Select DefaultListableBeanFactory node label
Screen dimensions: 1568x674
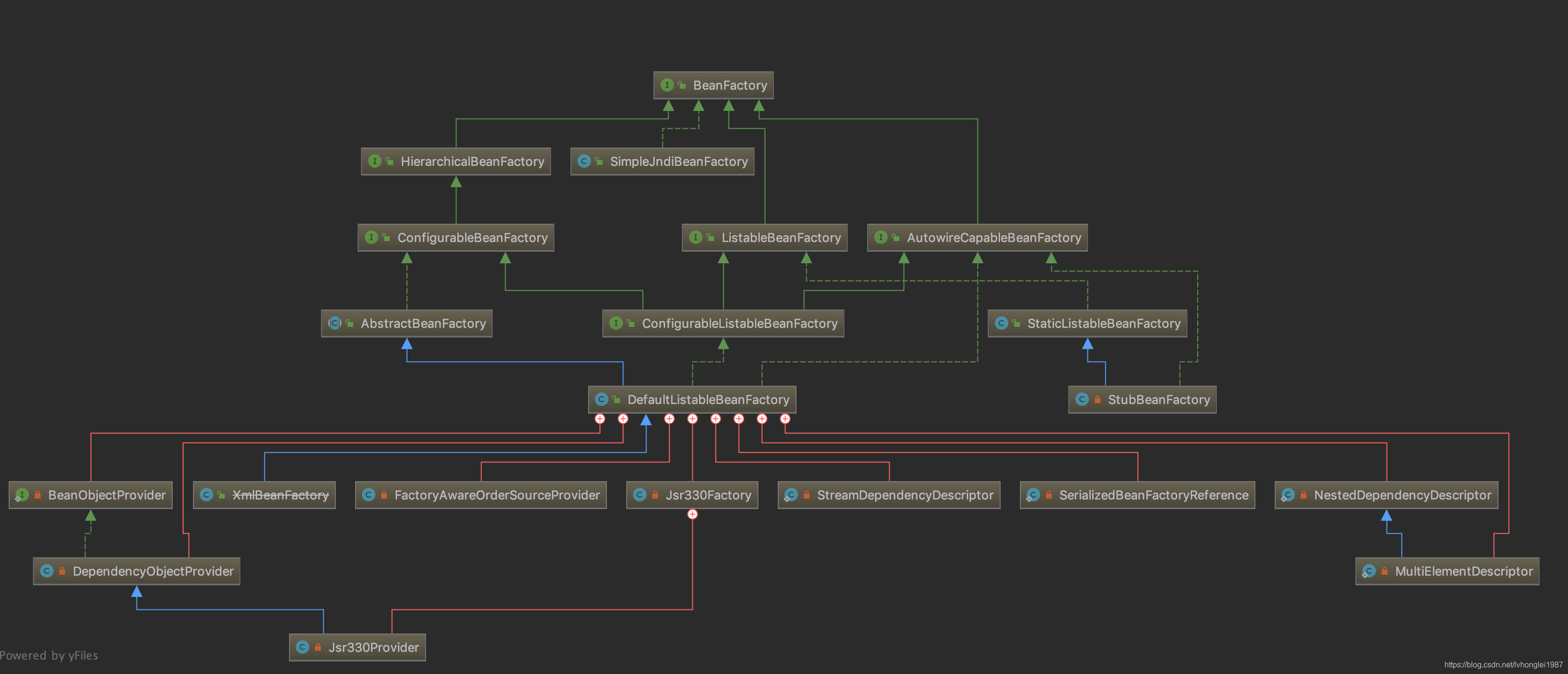click(708, 400)
